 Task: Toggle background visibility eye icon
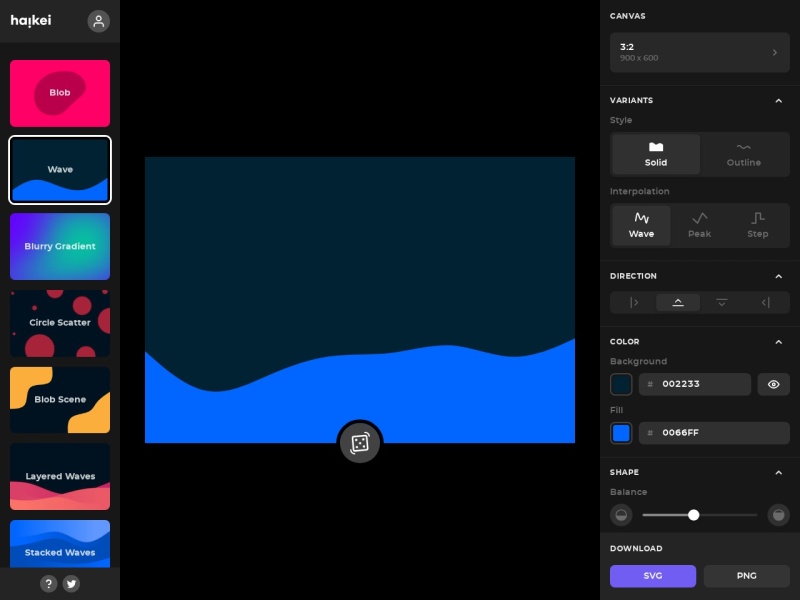tap(773, 384)
